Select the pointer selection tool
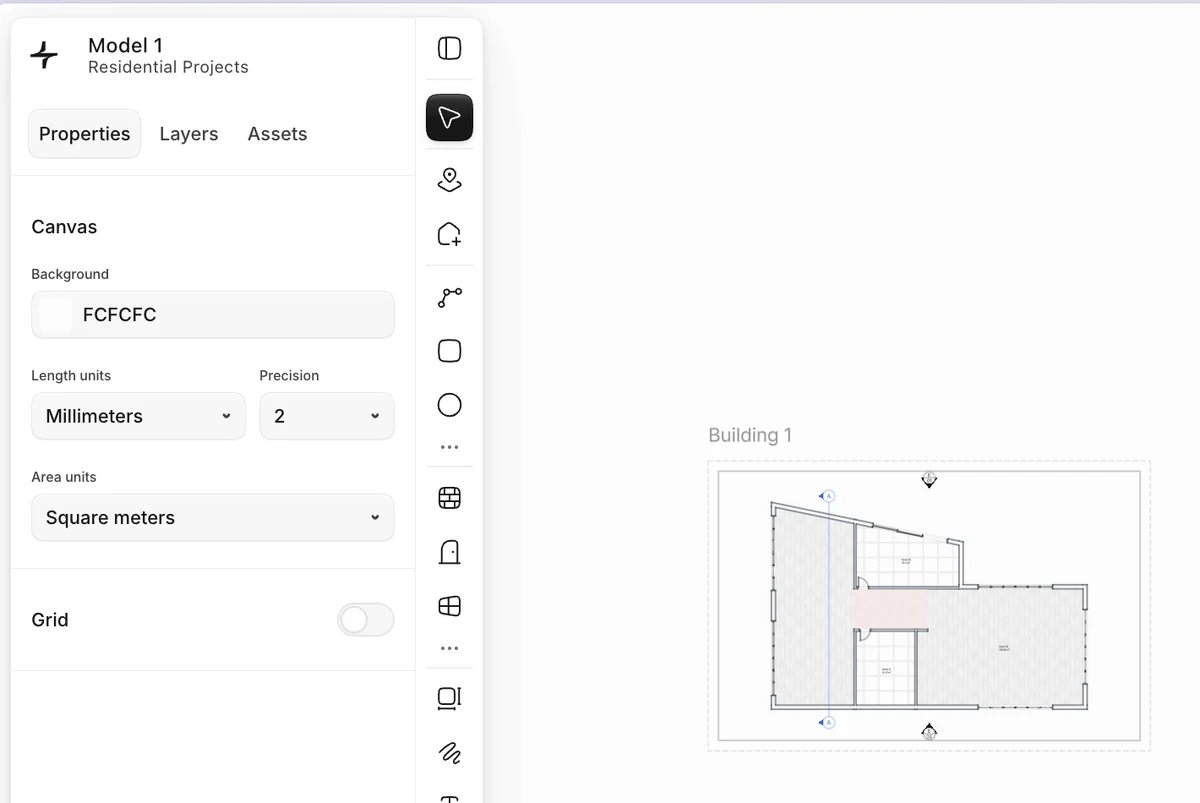The height and width of the screenshot is (803, 1200). click(x=450, y=118)
